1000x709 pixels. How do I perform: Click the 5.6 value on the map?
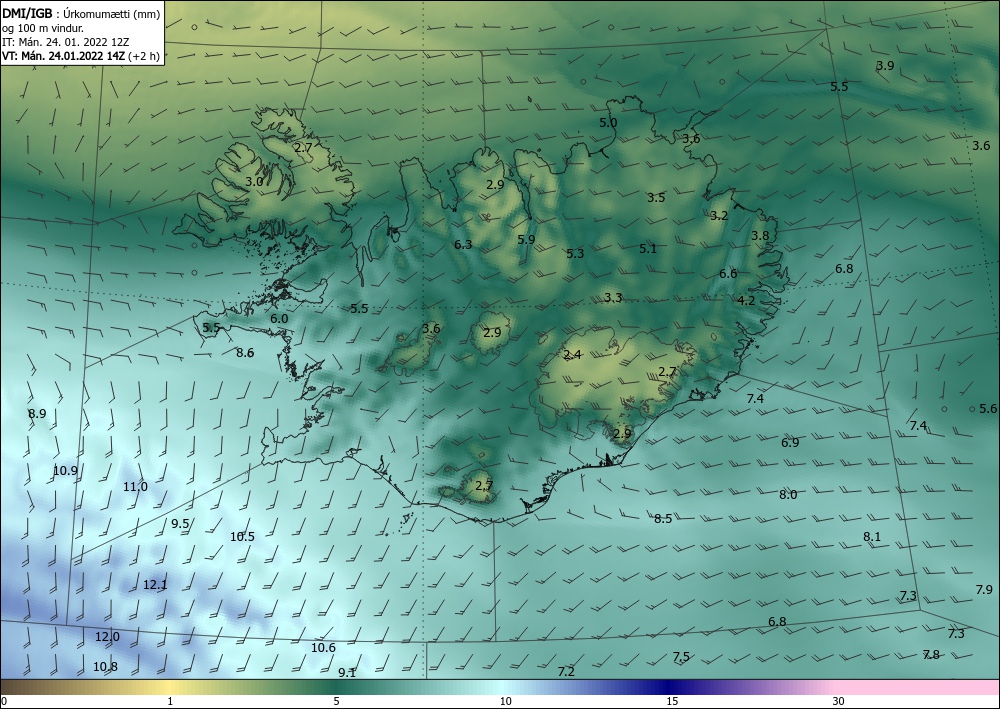pos(988,409)
